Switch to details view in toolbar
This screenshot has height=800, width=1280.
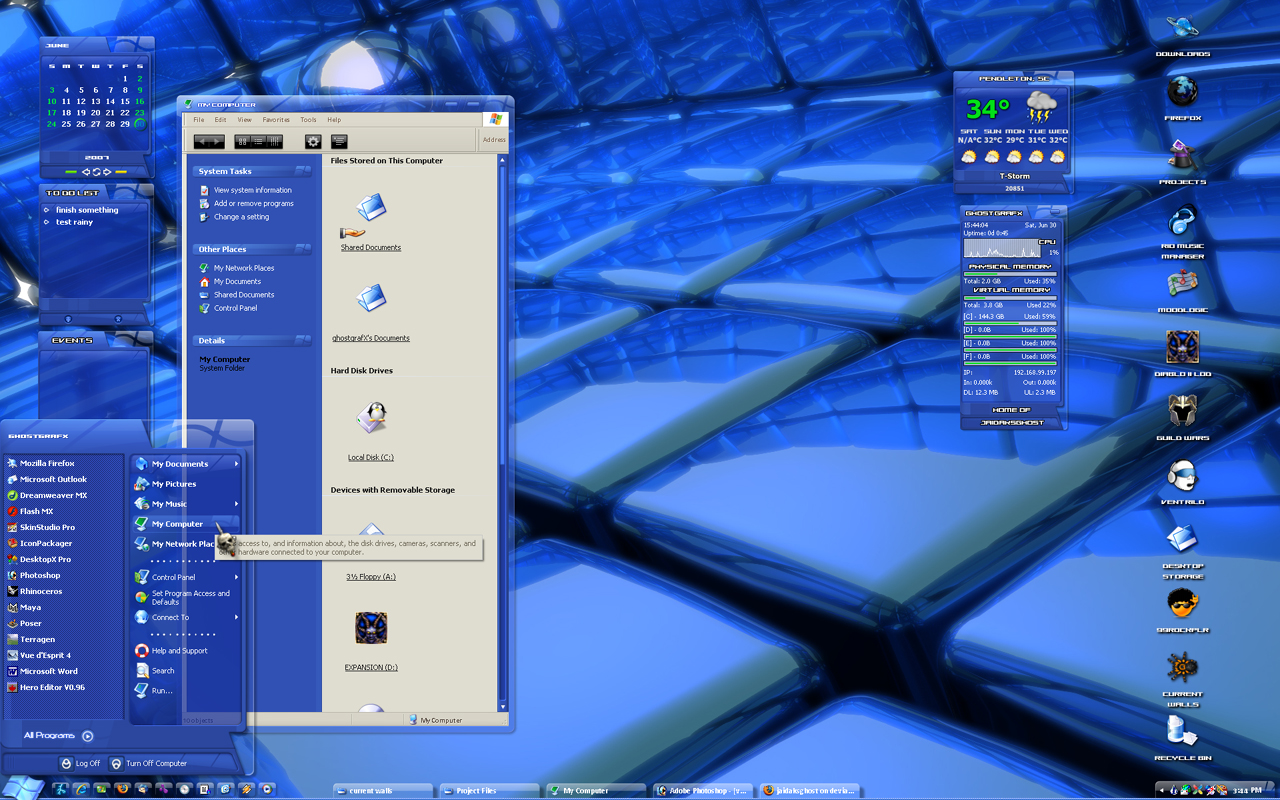click(274, 142)
